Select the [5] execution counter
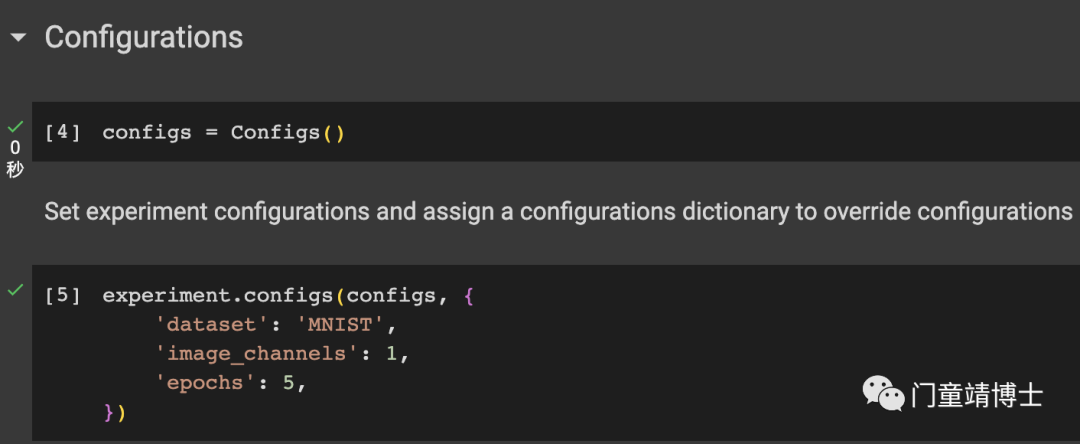 [63, 296]
